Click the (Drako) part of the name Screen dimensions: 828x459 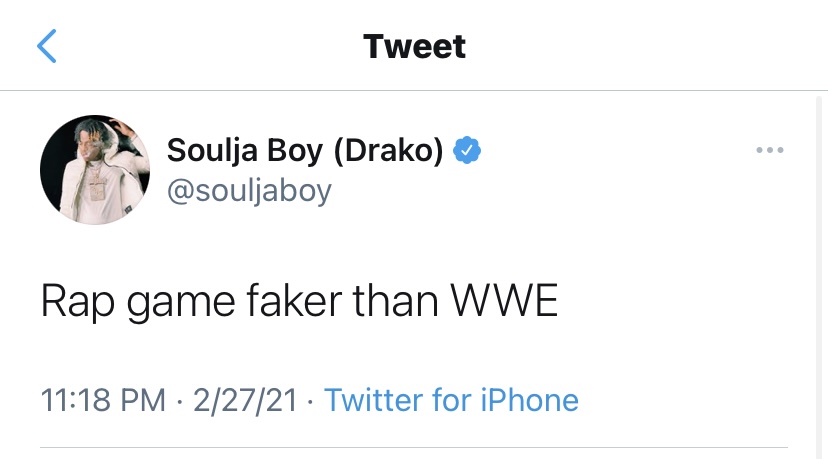[x=386, y=150]
